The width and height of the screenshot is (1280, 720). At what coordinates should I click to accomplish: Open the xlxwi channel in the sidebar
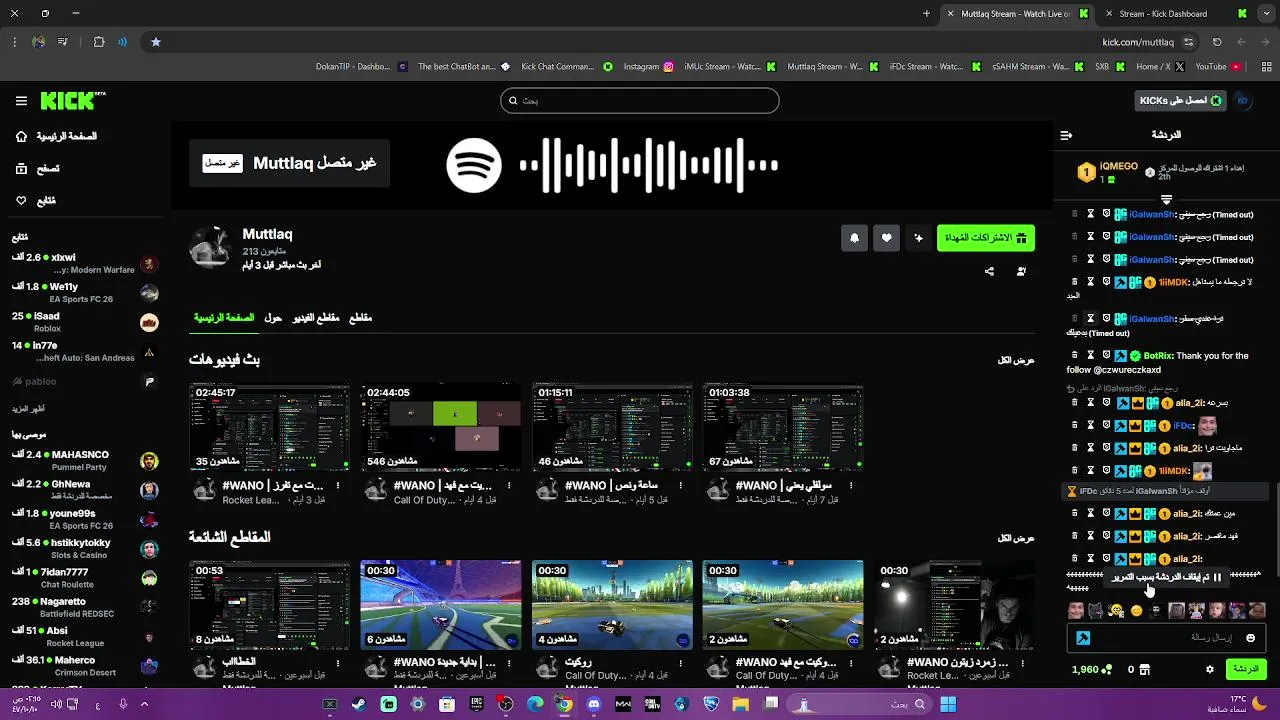[x=85, y=264]
